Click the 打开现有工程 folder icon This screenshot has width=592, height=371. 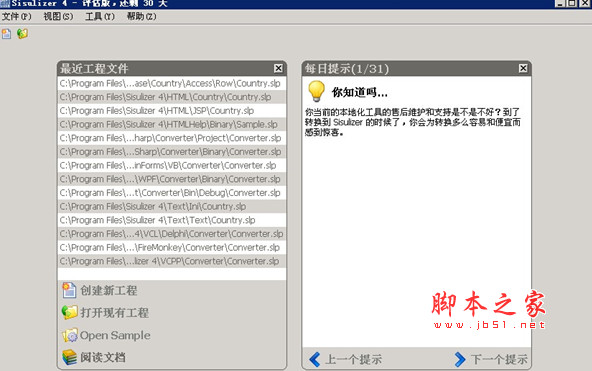[69, 313]
